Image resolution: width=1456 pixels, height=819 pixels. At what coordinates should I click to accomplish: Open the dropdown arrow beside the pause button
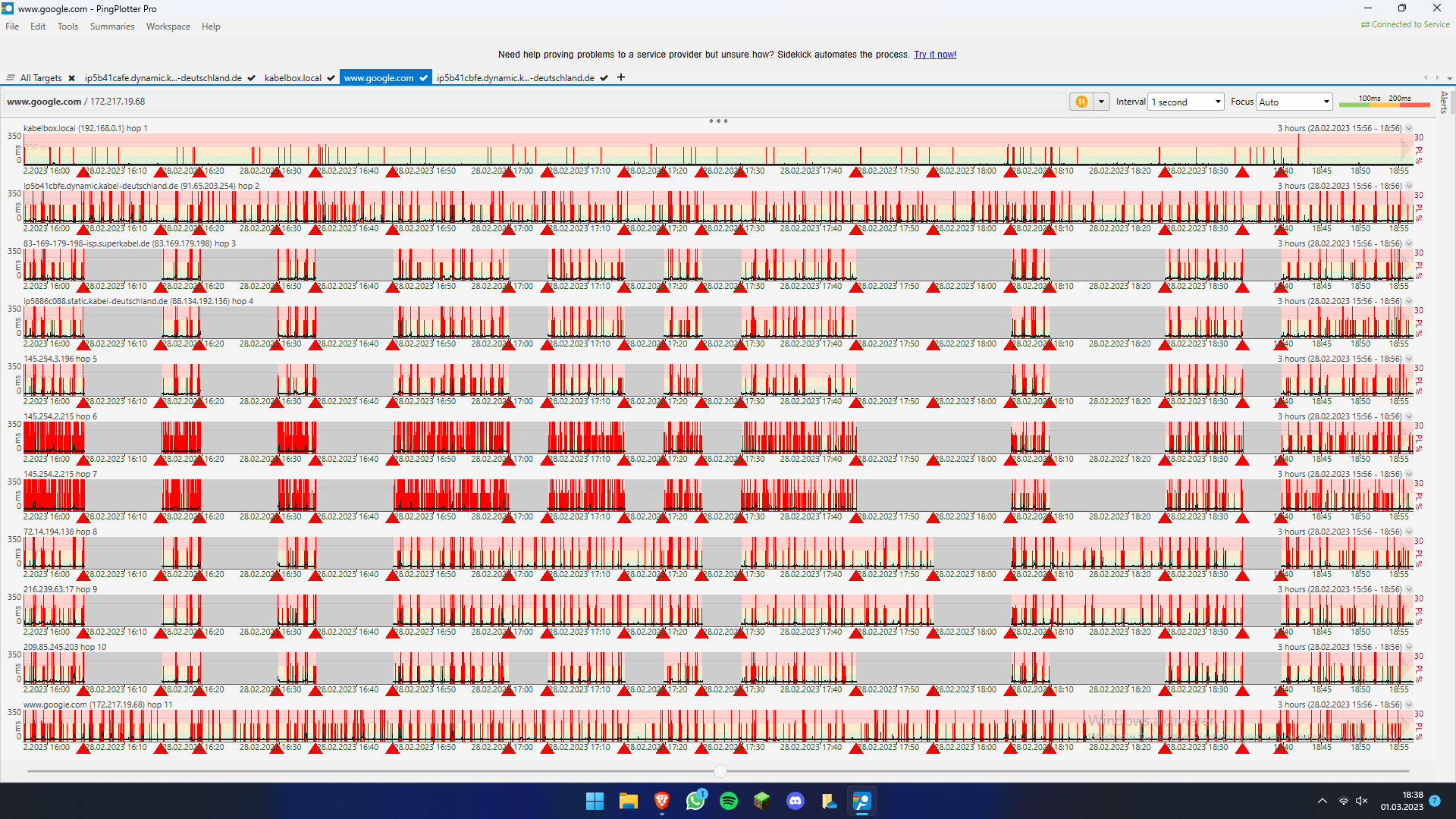(x=1101, y=102)
